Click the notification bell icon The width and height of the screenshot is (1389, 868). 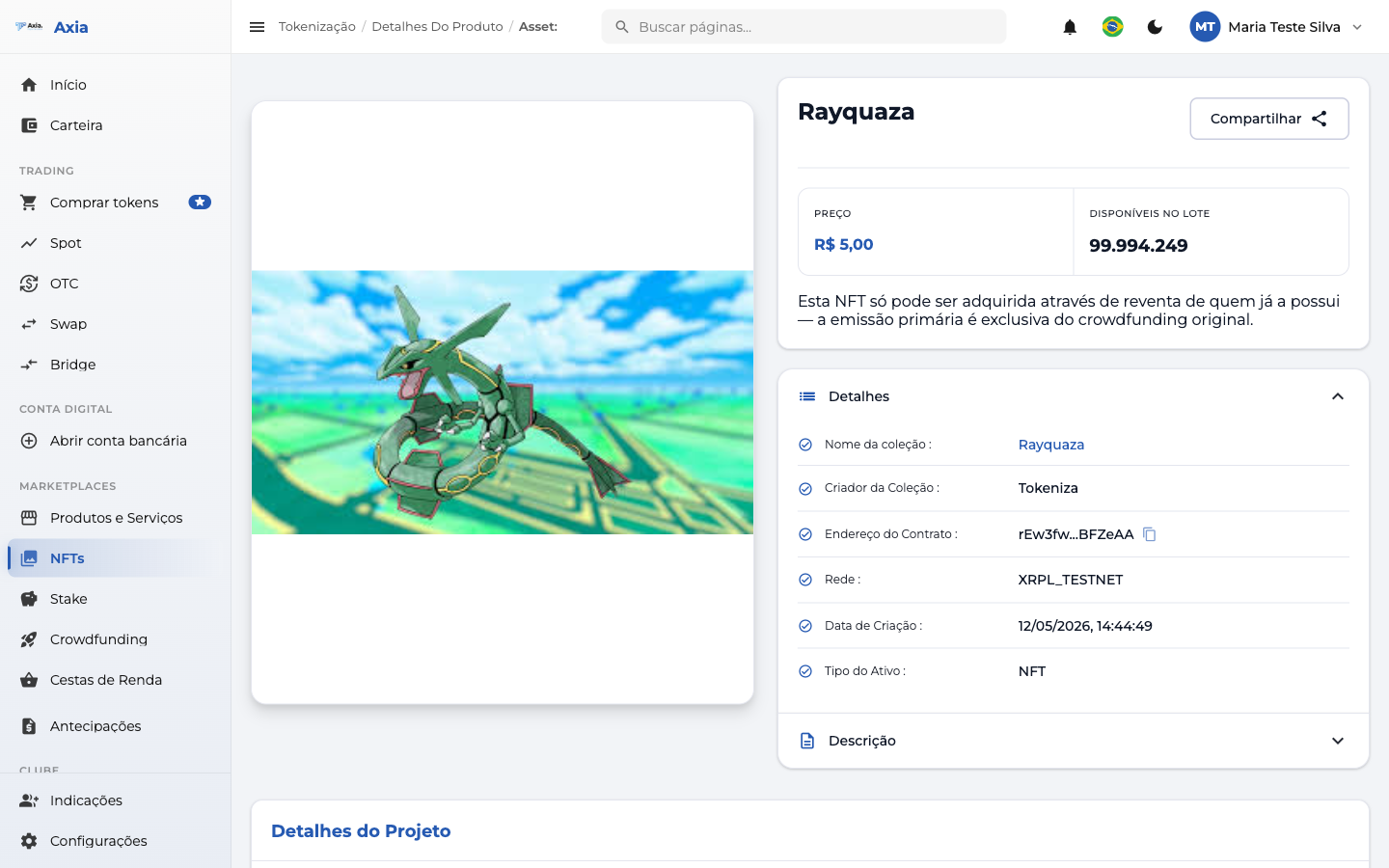click(x=1070, y=27)
